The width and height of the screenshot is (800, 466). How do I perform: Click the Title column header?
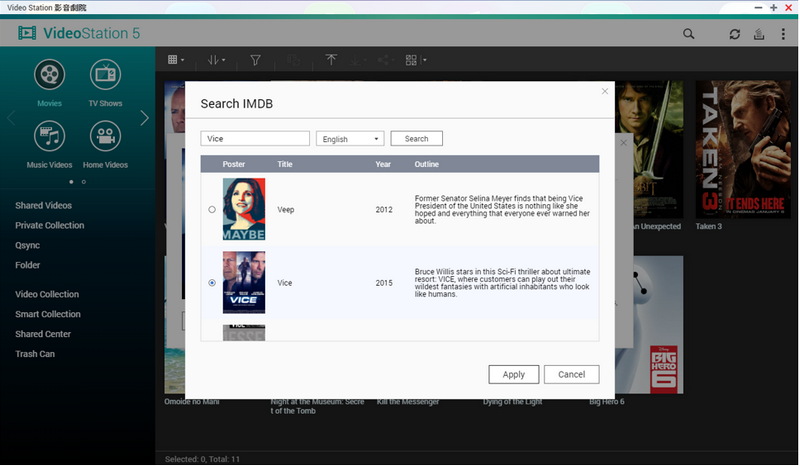tap(285, 164)
